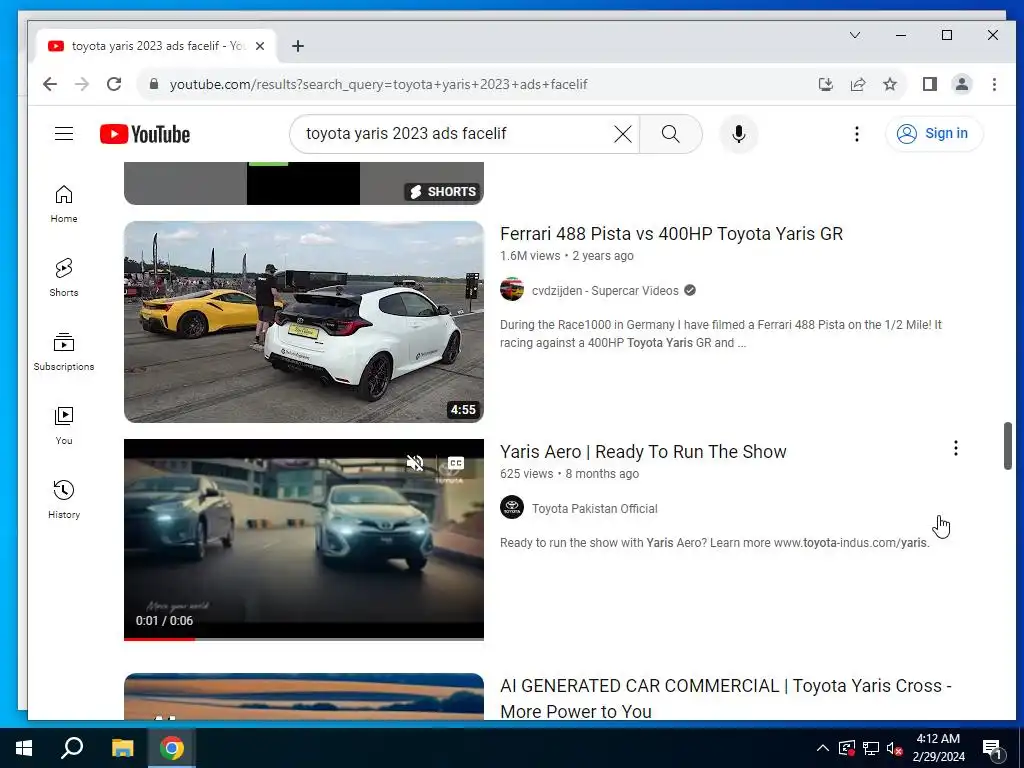Open the YouTube hamburger guide menu

point(64,134)
